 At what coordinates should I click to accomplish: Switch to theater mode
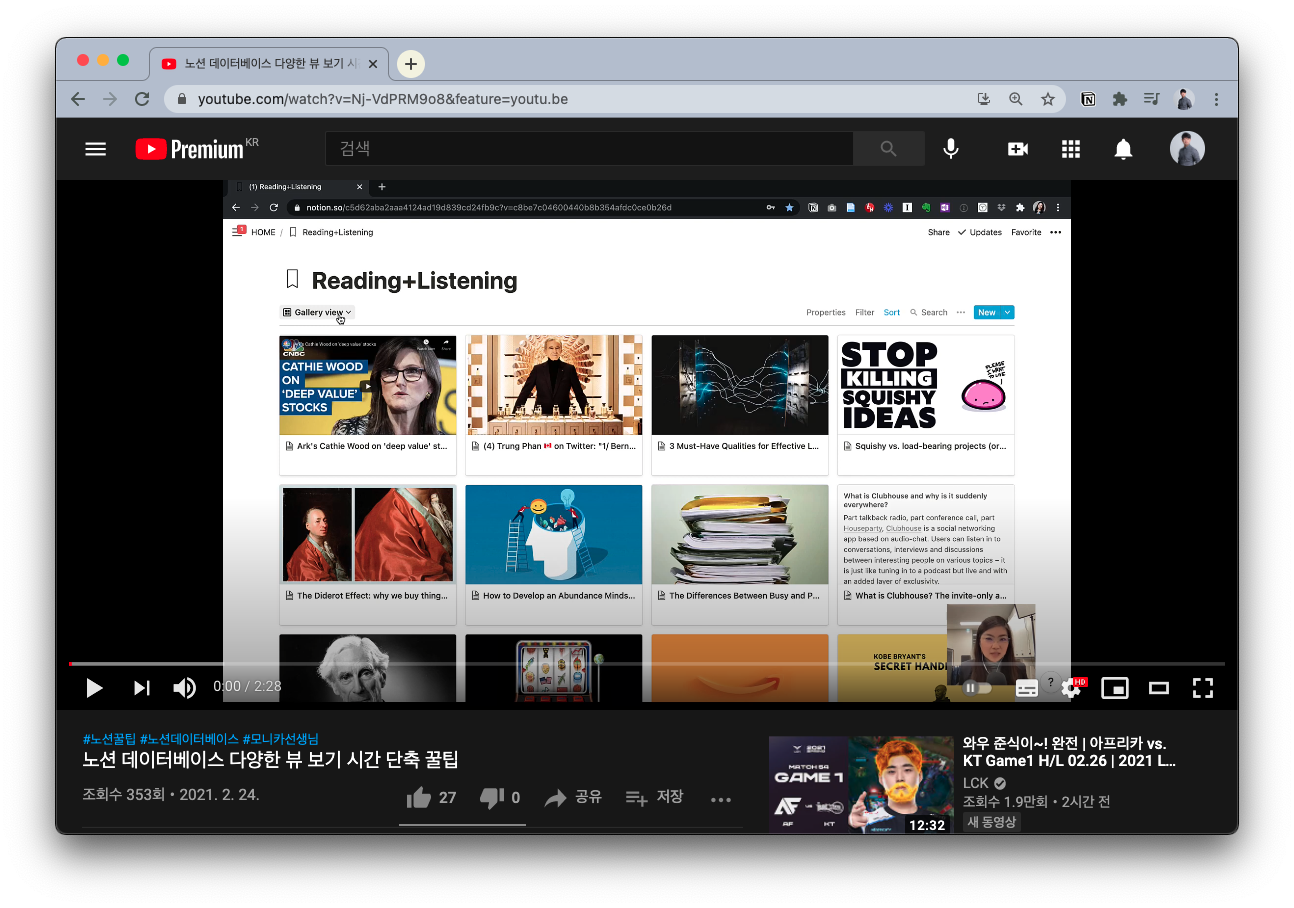coord(1159,688)
